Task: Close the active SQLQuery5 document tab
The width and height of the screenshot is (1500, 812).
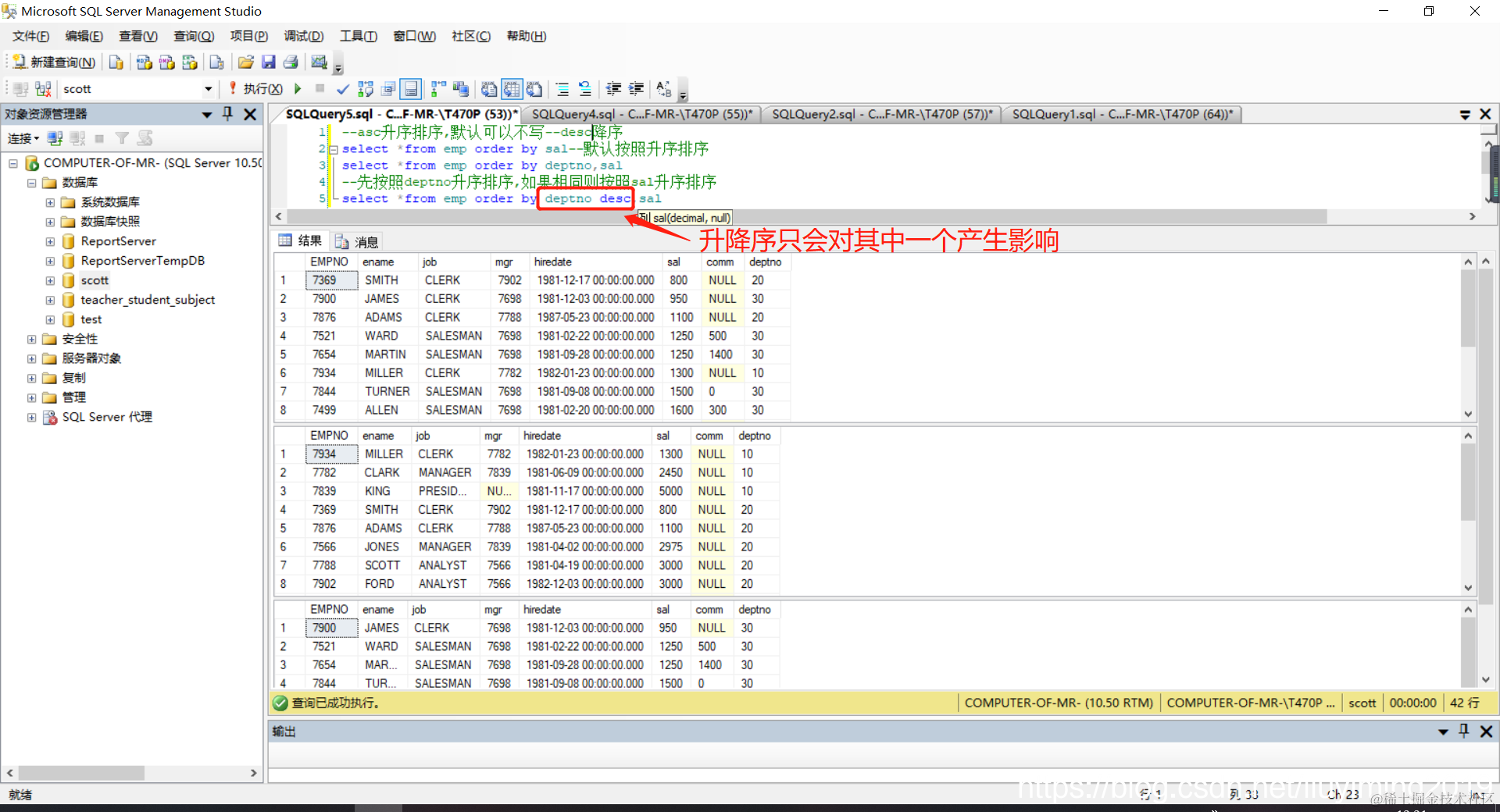Action: click(x=1485, y=114)
